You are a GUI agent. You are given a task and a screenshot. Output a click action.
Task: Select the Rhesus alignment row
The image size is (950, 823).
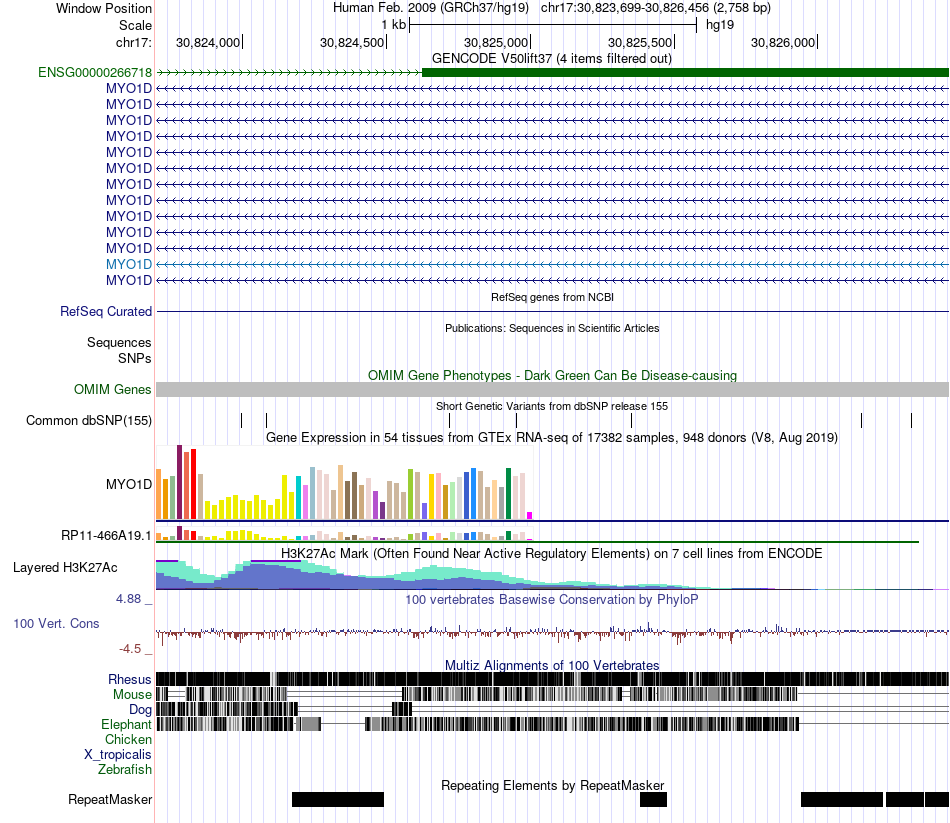(x=553, y=679)
